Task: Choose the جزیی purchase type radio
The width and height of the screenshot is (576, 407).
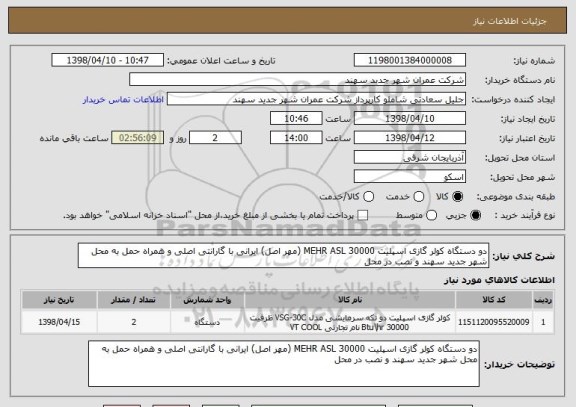Action: (x=475, y=216)
